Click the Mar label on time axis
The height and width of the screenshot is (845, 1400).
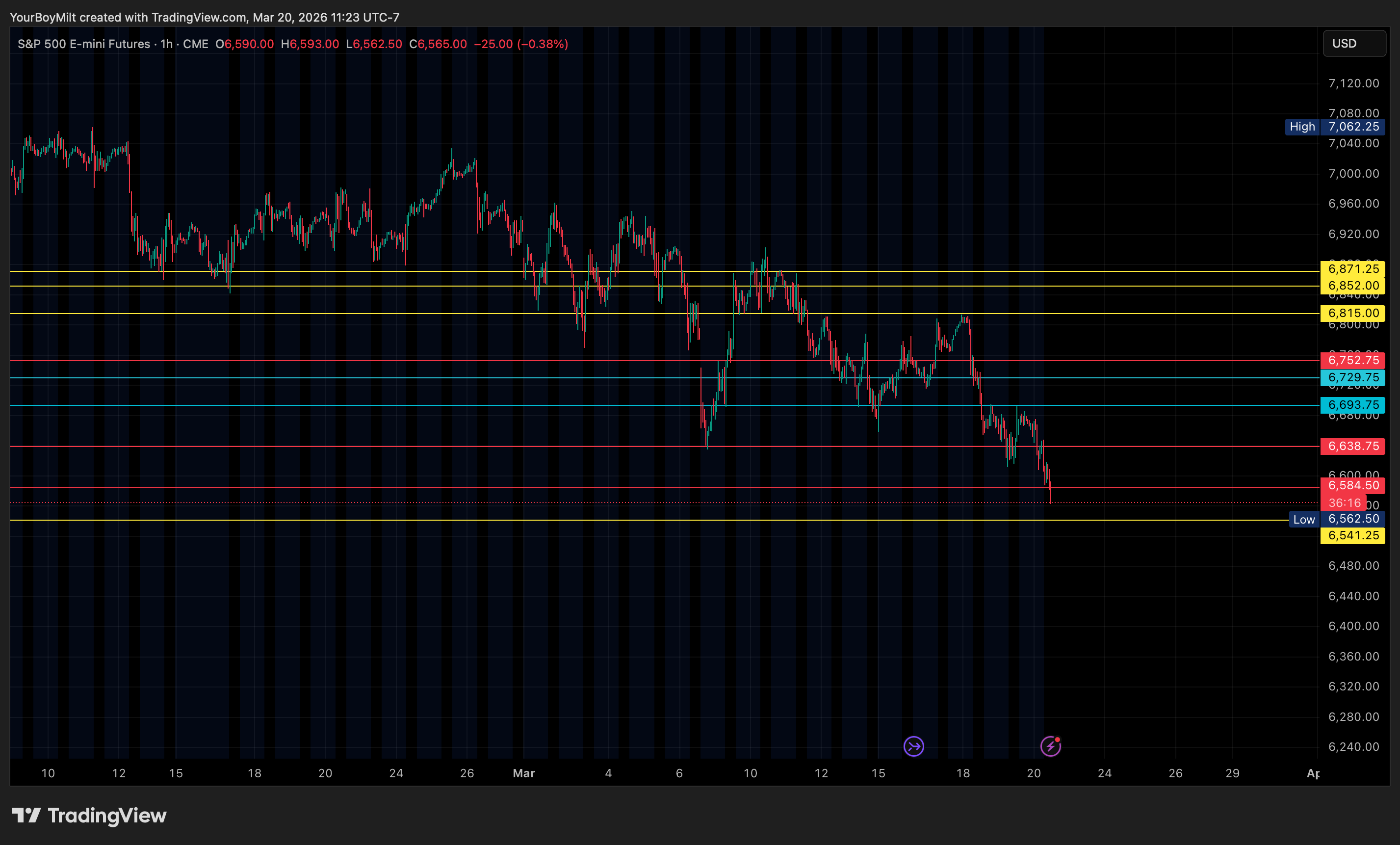pyautogui.click(x=523, y=773)
